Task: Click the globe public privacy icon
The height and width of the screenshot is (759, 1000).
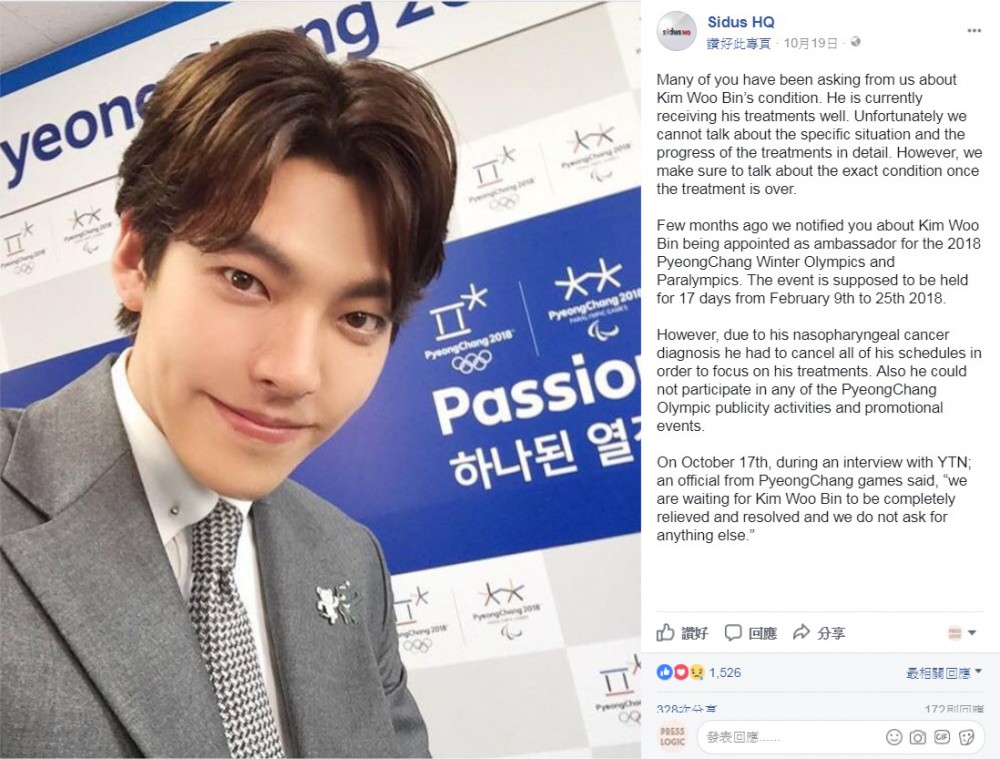Action: pyautogui.click(x=855, y=42)
